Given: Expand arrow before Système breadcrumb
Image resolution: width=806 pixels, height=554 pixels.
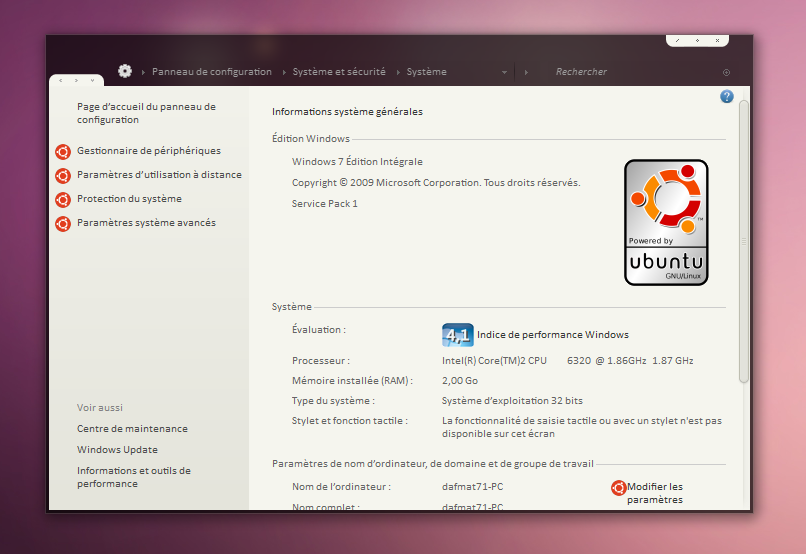Looking at the screenshot, I should (x=398, y=72).
